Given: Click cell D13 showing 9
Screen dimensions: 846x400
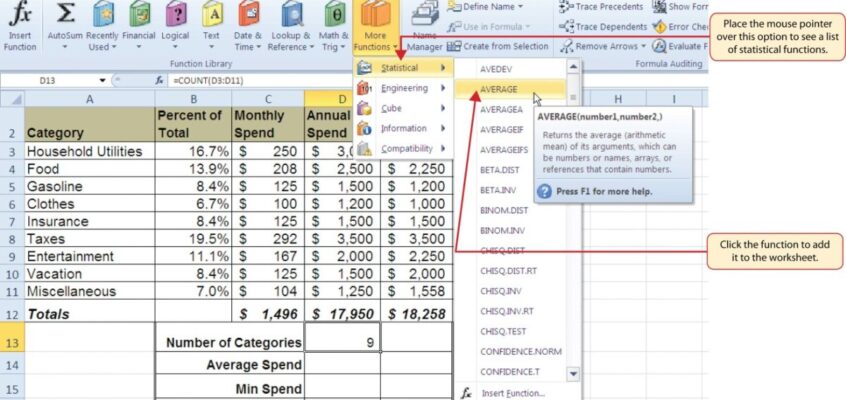Looking at the screenshot, I should [342, 337].
